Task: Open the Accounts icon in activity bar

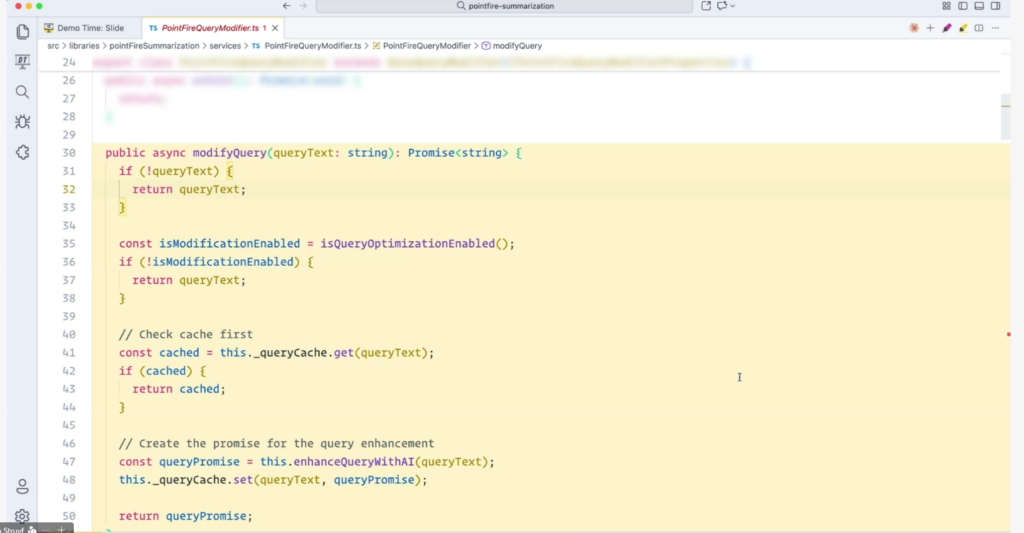Action: [x=22, y=487]
